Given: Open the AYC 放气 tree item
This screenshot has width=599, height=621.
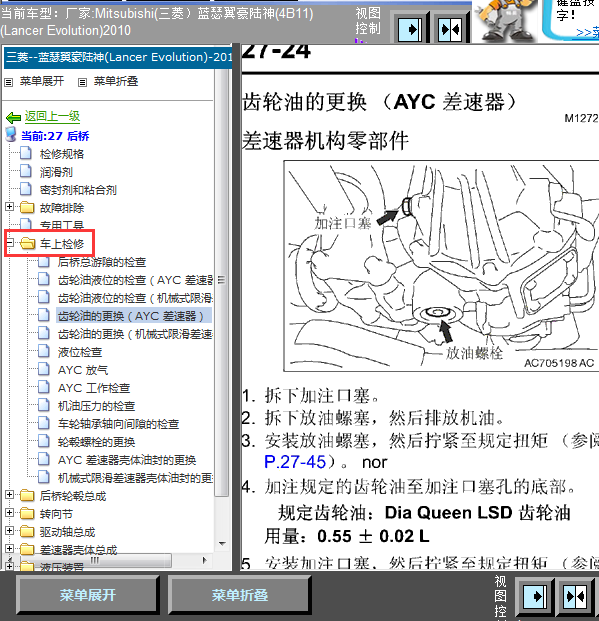Looking at the screenshot, I should coord(83,370).
